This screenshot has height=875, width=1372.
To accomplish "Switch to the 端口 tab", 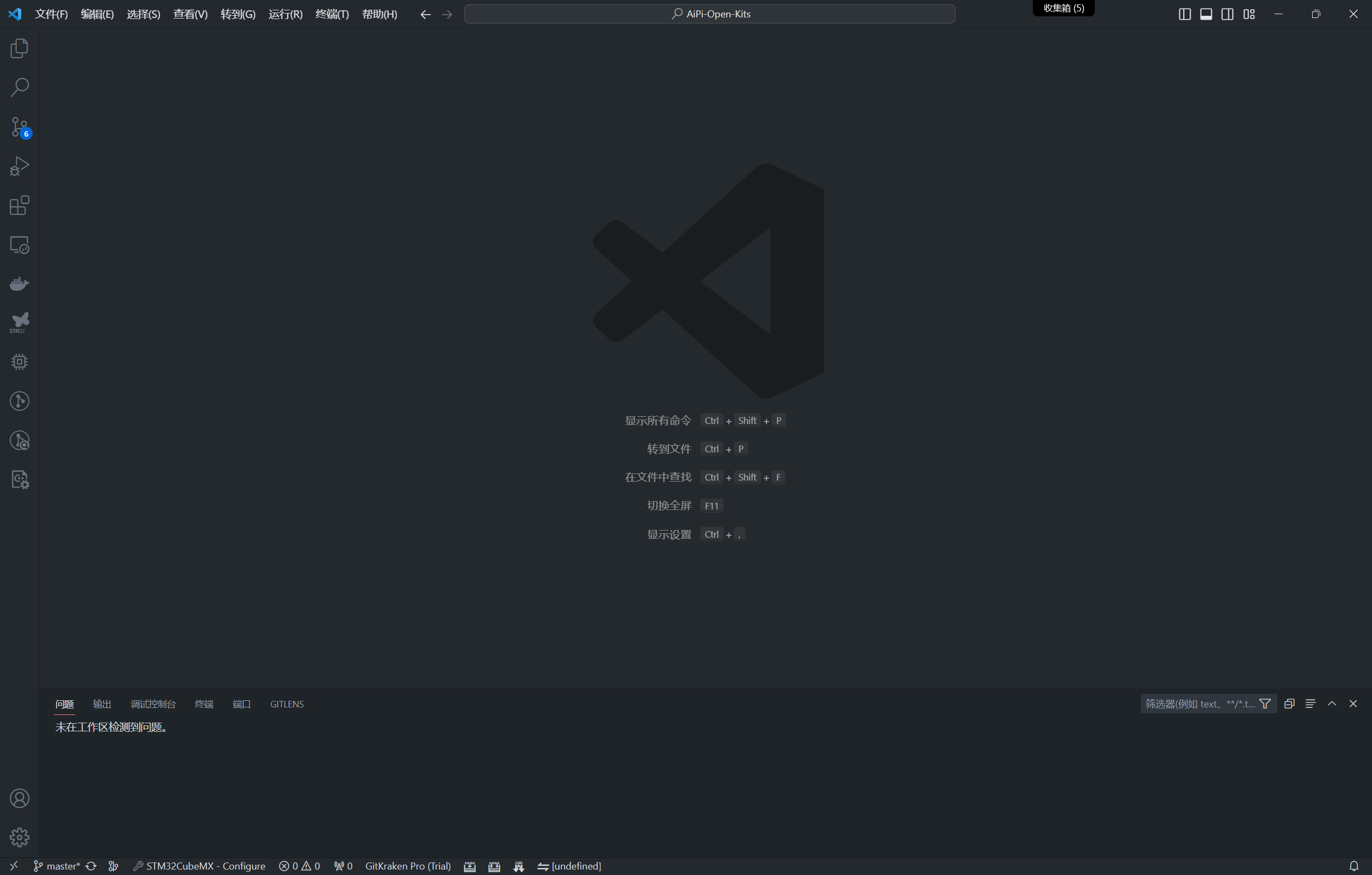I will coord(242,704).
